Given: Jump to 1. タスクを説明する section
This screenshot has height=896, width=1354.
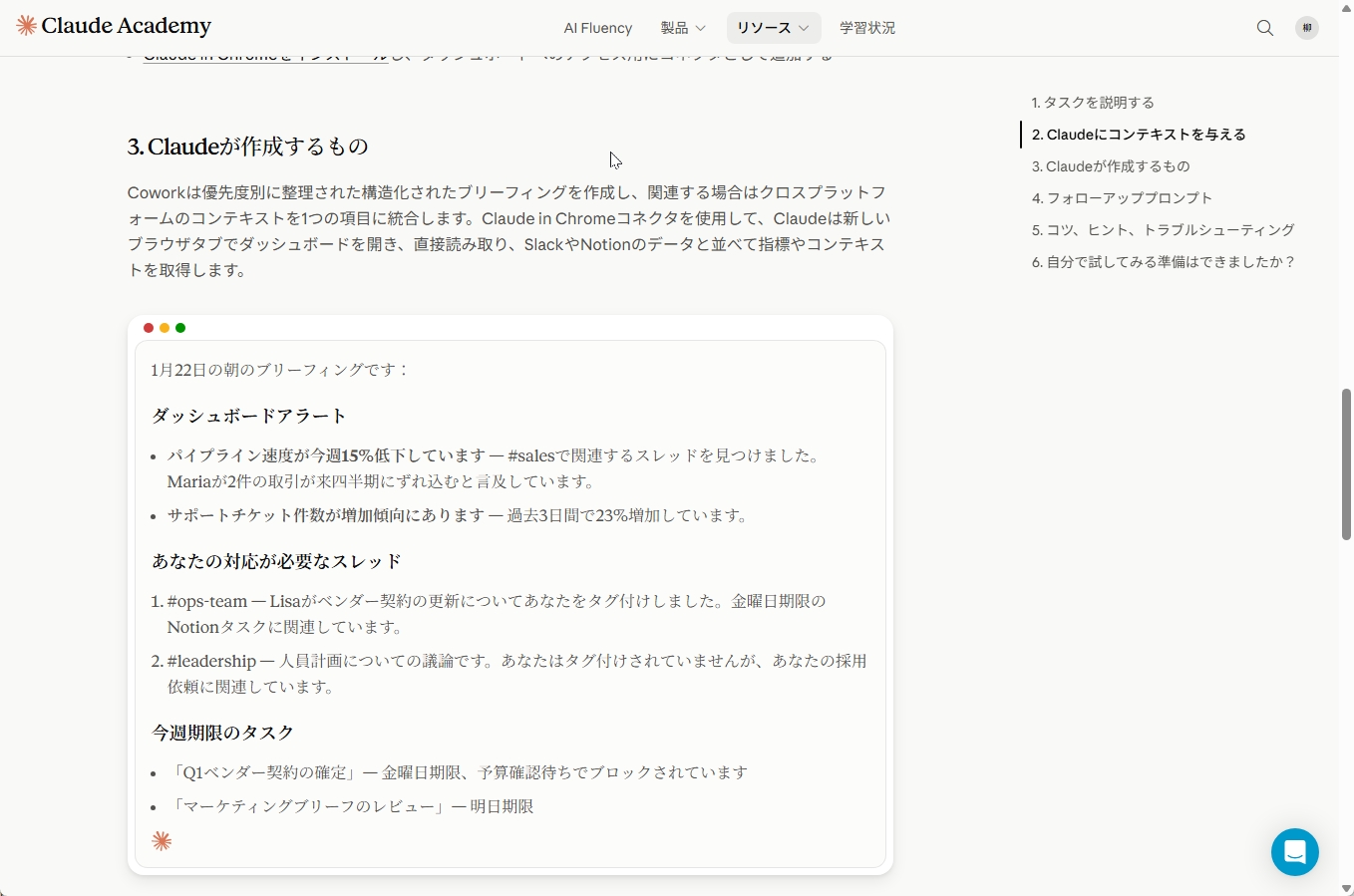Looking at the screenshot, I should point(1093,103).
